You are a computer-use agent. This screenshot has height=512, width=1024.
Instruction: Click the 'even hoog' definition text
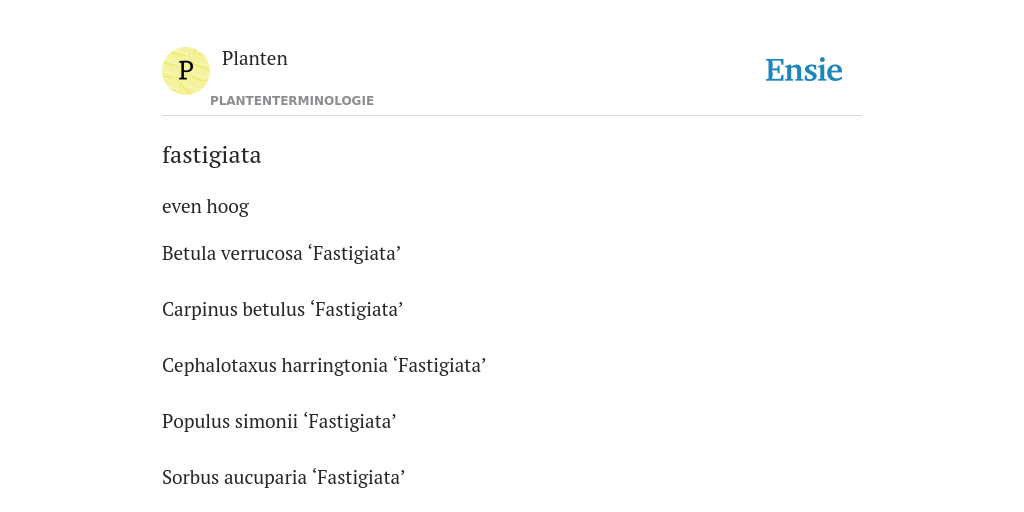point(205,206)
